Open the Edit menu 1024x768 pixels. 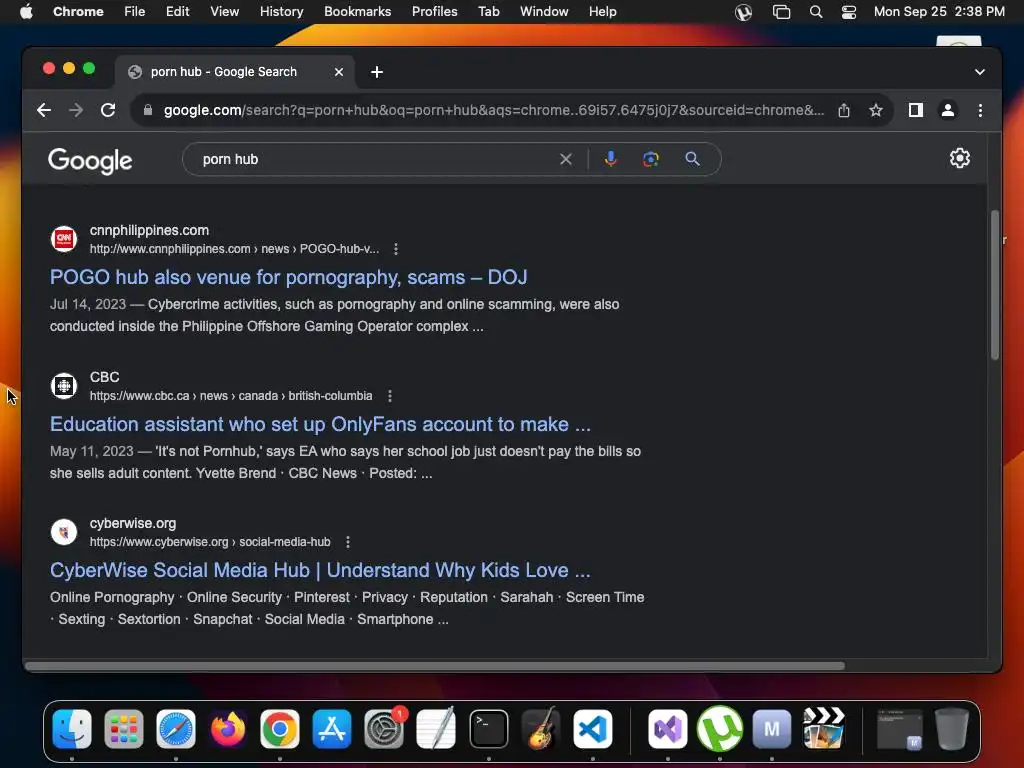point(177,12)
